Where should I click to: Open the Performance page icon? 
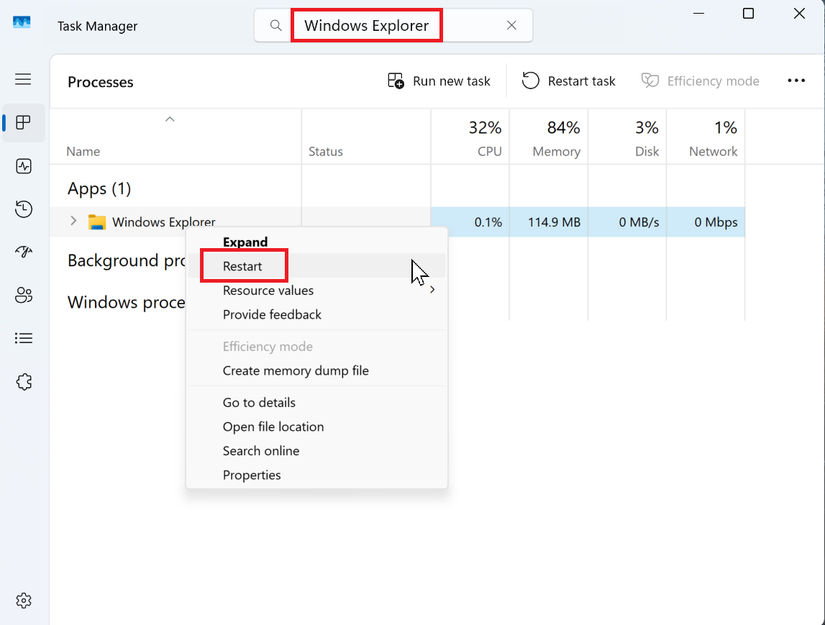23,166
